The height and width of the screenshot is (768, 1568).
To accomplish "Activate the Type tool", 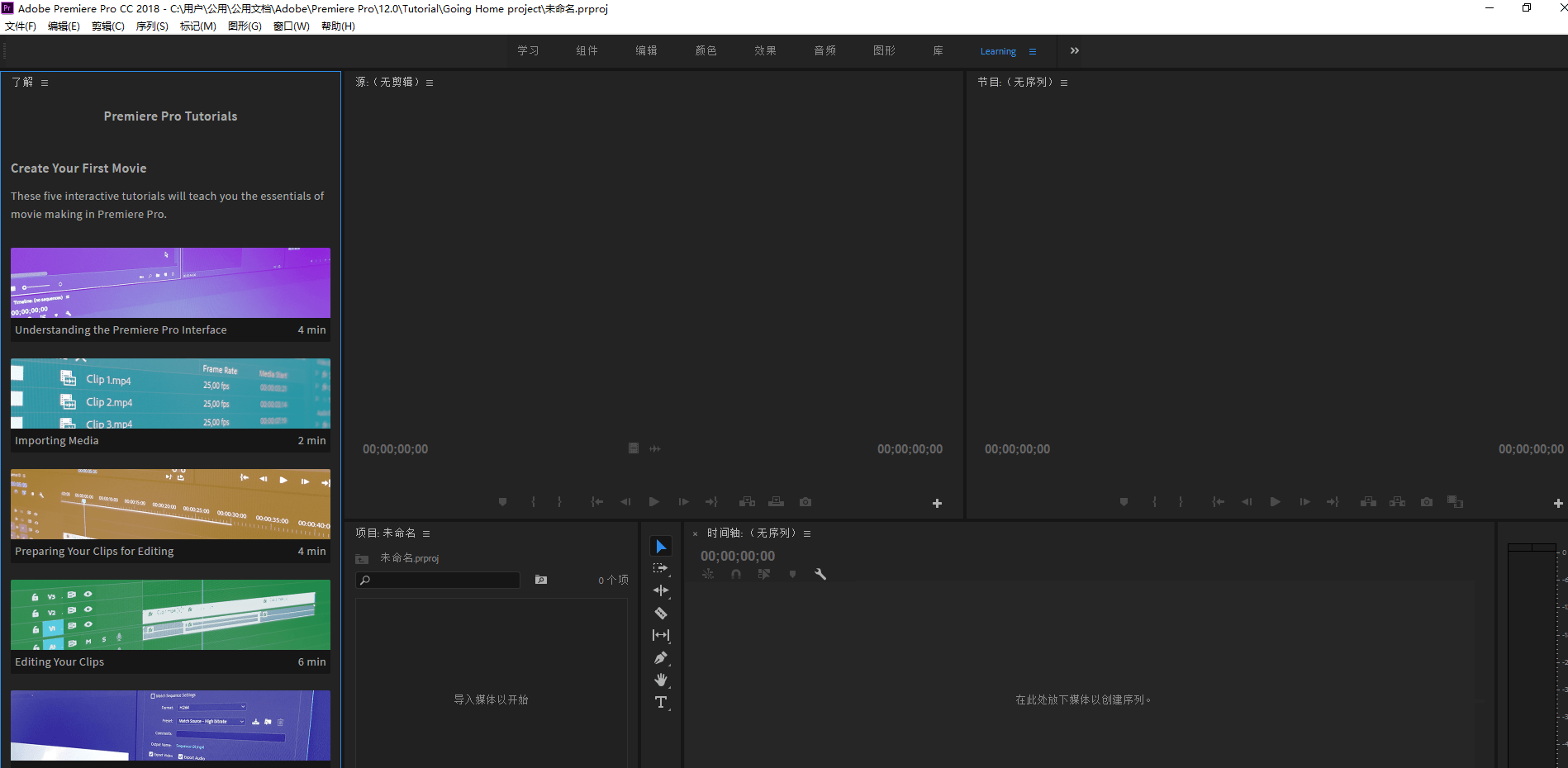I will [x=661, y=702].
